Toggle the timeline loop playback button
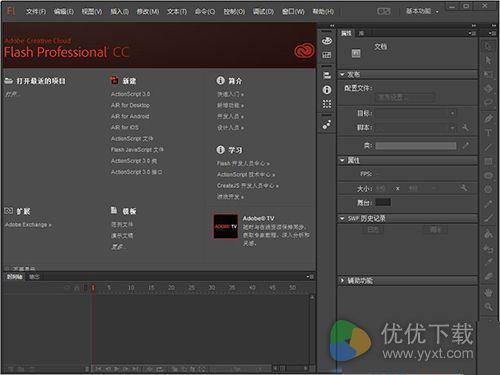This screenshot has height=375, width=500. pyautogui.click(x=160, y=369)
